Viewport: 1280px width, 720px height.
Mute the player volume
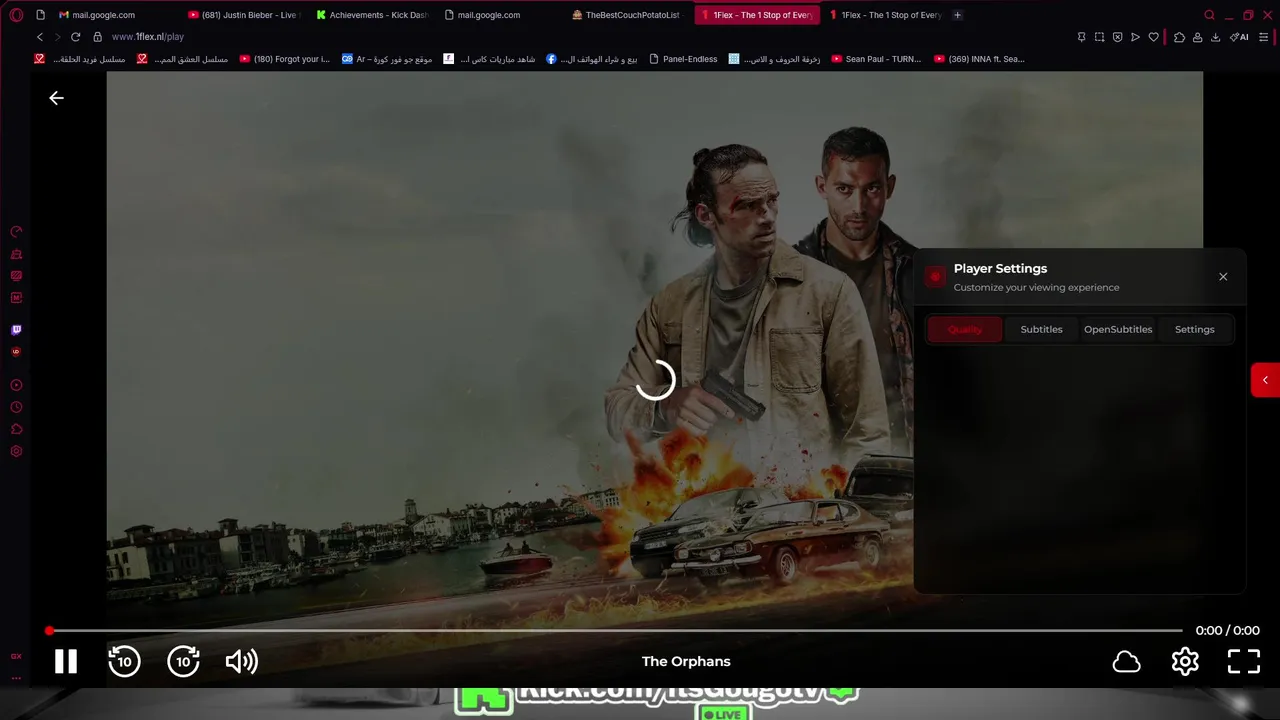click(241, 661)
